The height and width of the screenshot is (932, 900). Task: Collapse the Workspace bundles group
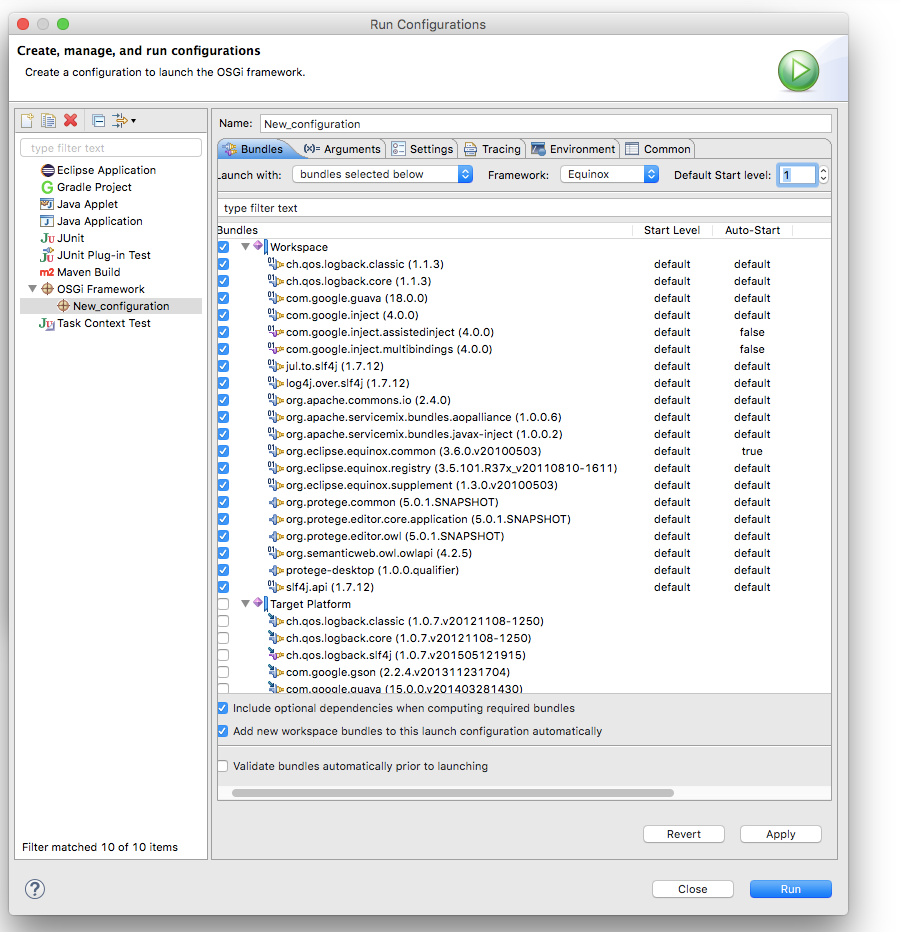(245, 247)
